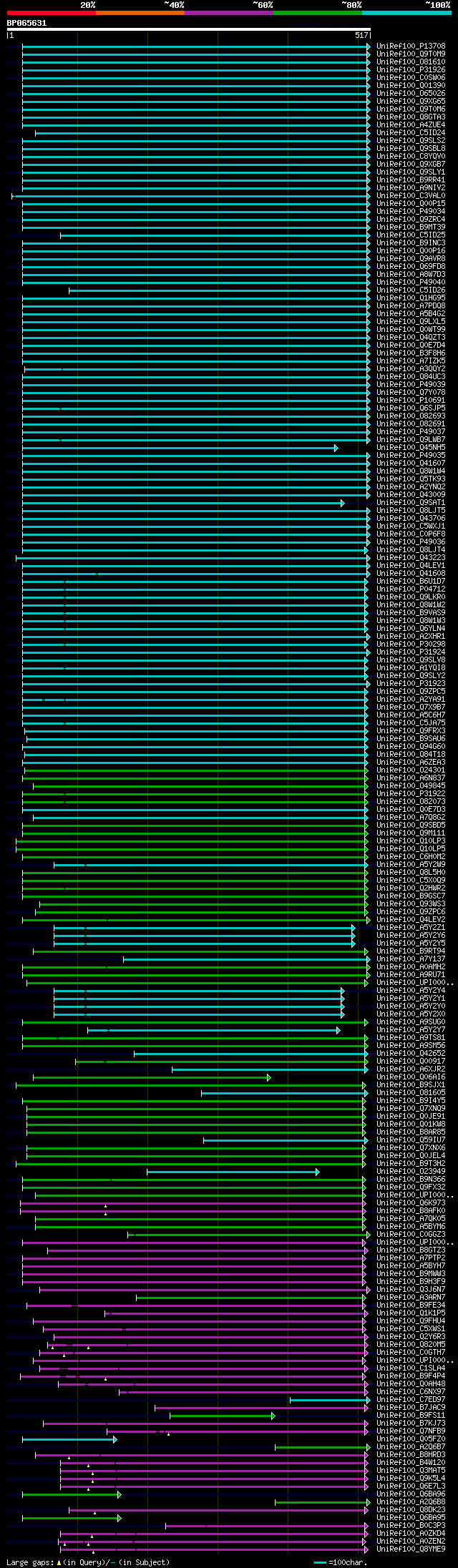The height and width of the screenshot is (1568, 458).
Task: Select label UniRef100_Q3J6N7
Action: [x=411, y=1290]
